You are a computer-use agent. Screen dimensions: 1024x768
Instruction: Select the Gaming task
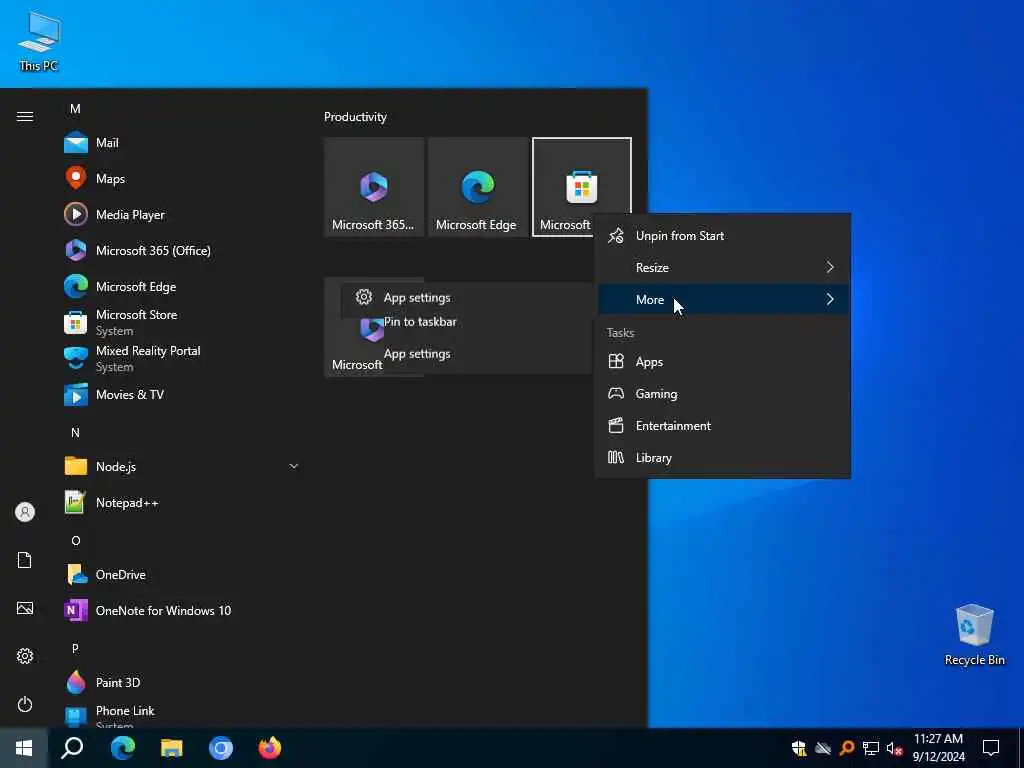[x=723, y=394]
